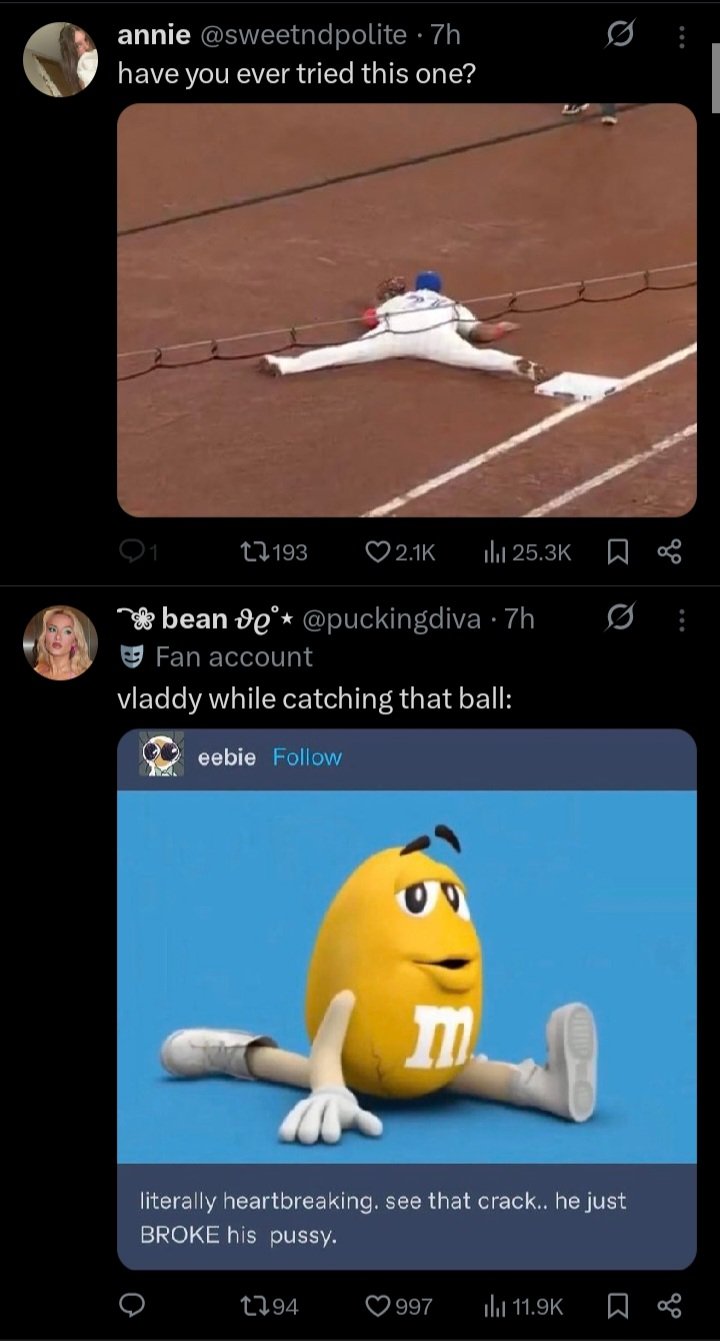Open bean's profile avatar

60,642
